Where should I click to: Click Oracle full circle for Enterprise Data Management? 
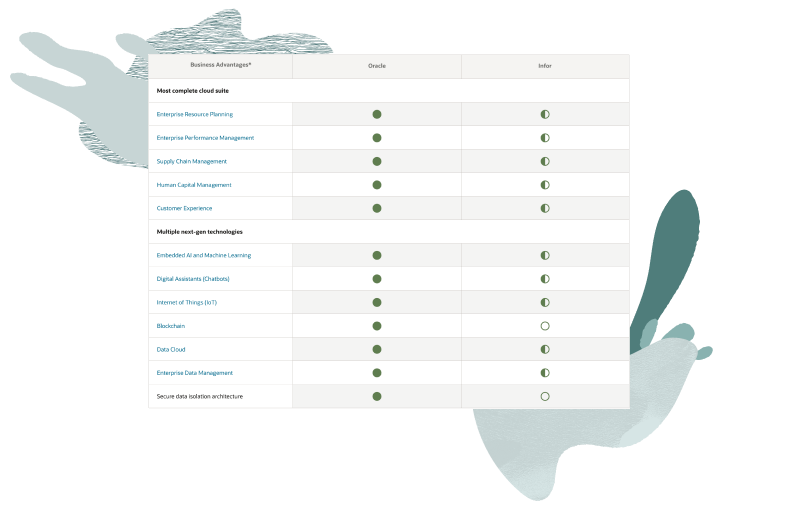pos(377,373)
